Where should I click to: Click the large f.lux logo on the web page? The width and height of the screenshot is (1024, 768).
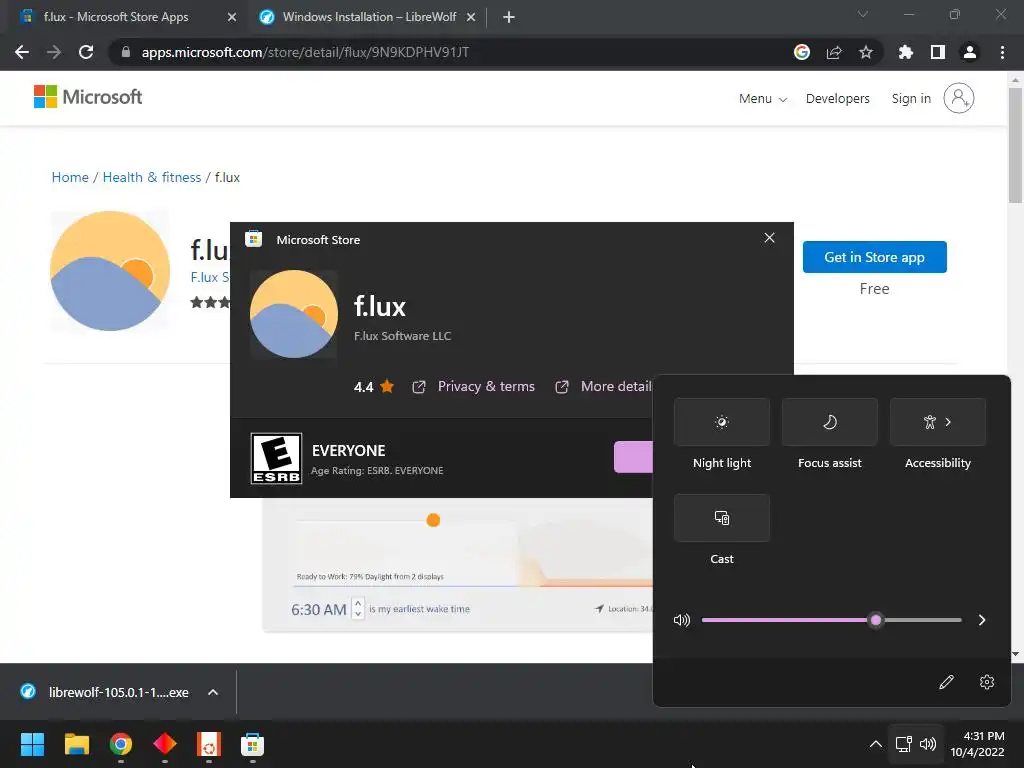pyautogui.click(x=110, y=270)
